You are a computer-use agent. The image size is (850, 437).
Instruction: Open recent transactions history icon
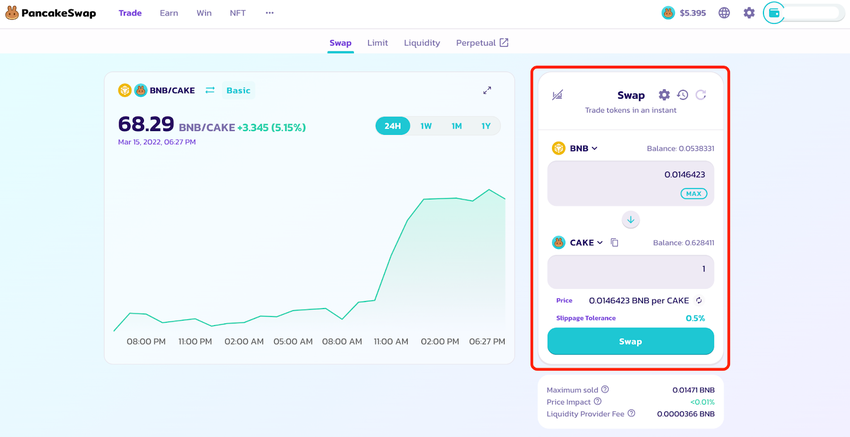coord(682,95)
